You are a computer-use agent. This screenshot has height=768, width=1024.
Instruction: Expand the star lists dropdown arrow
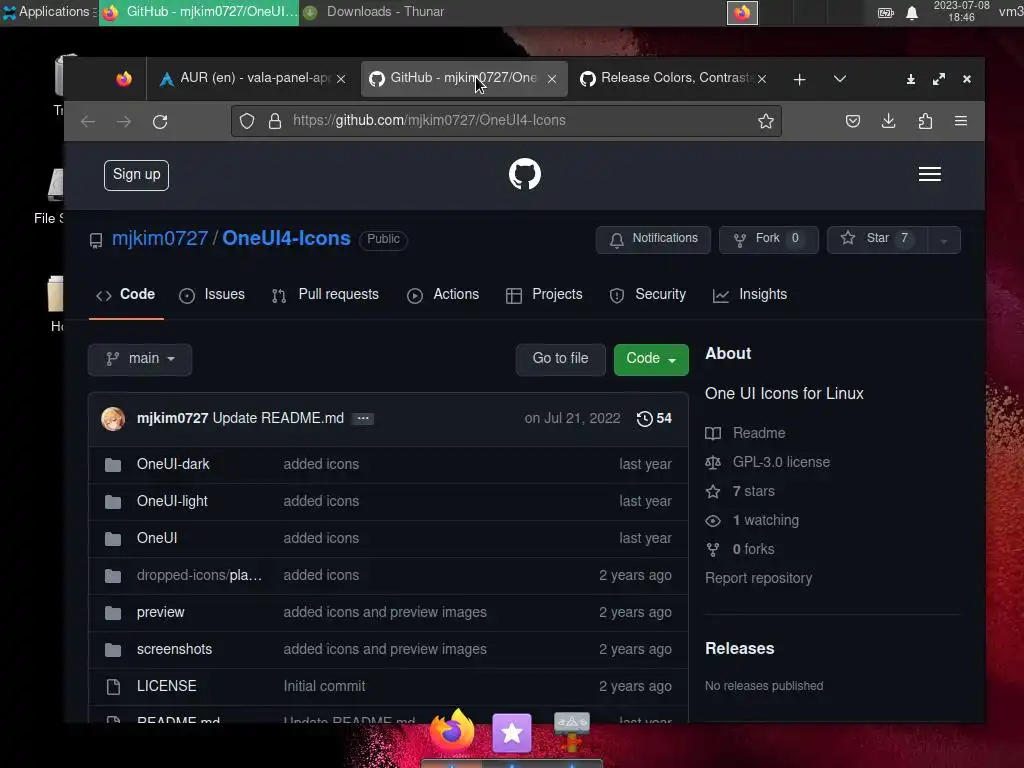click(x=944, y=240)
